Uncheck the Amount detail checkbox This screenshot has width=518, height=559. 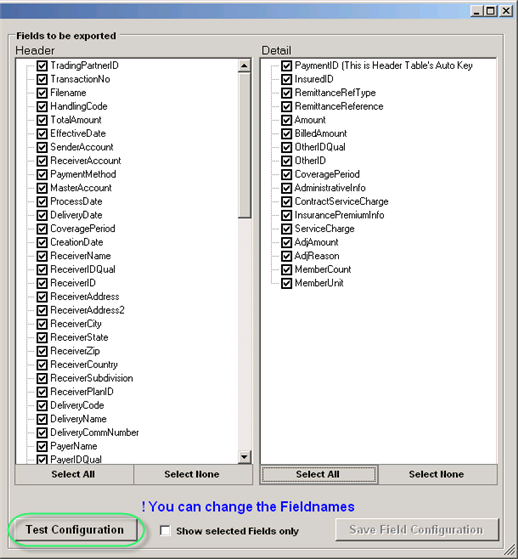(287, 120)
